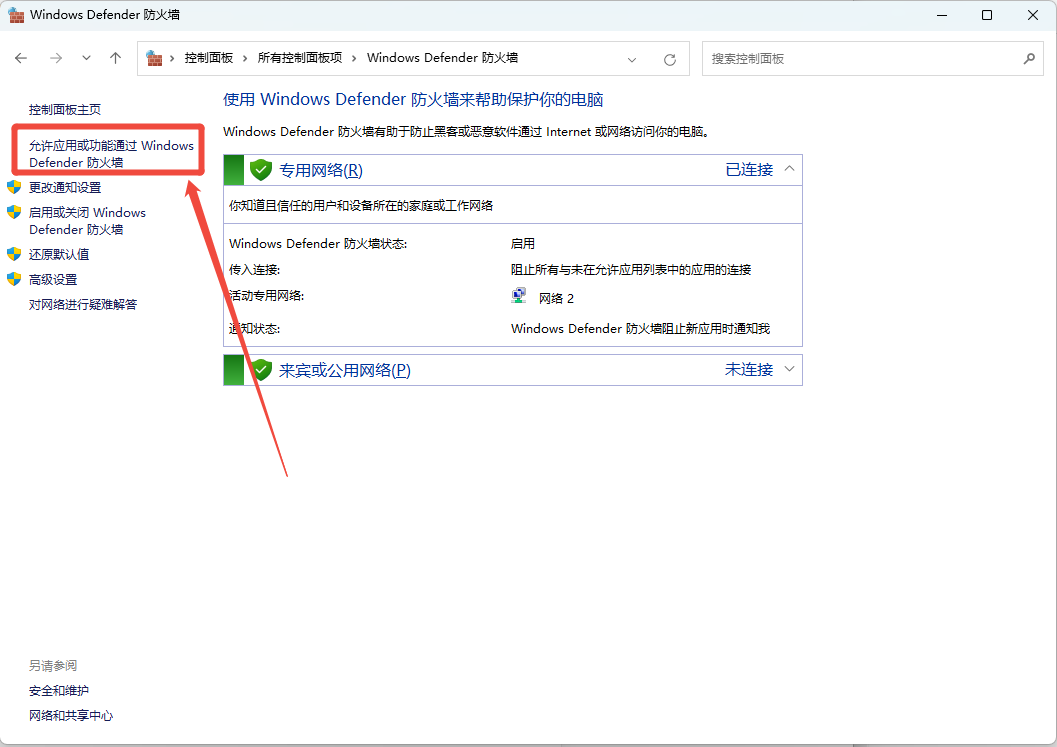The width and height of the screenshot is (1057, 747).
Task: Open the recent locations dropdown chevron
Action: pyautogui.click(x=86, y=59)
